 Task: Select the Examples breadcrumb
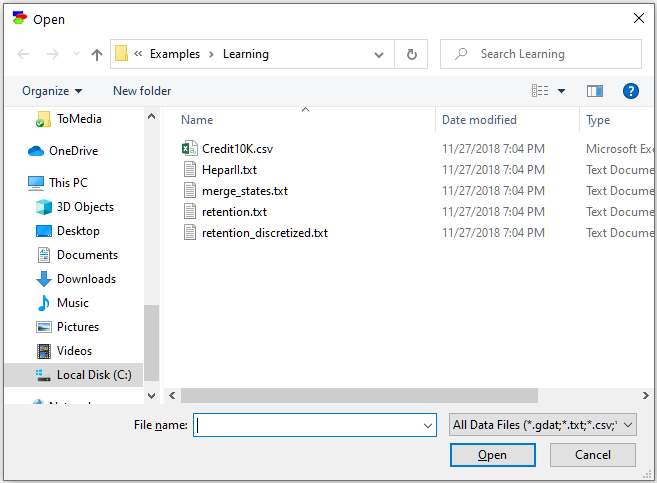[x=175, y=54]
